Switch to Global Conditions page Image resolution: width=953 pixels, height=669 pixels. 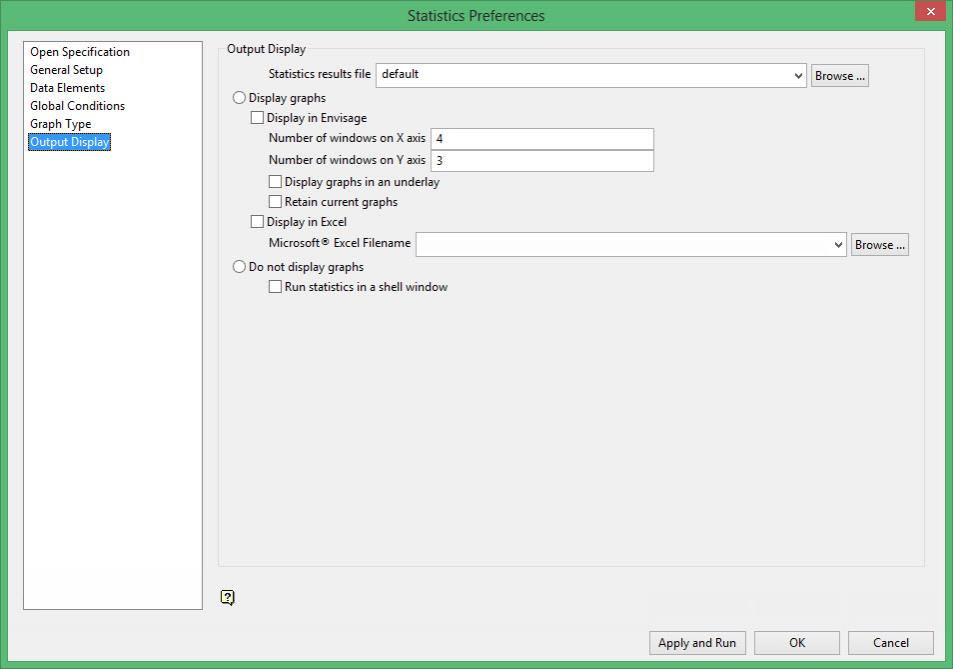77,106
